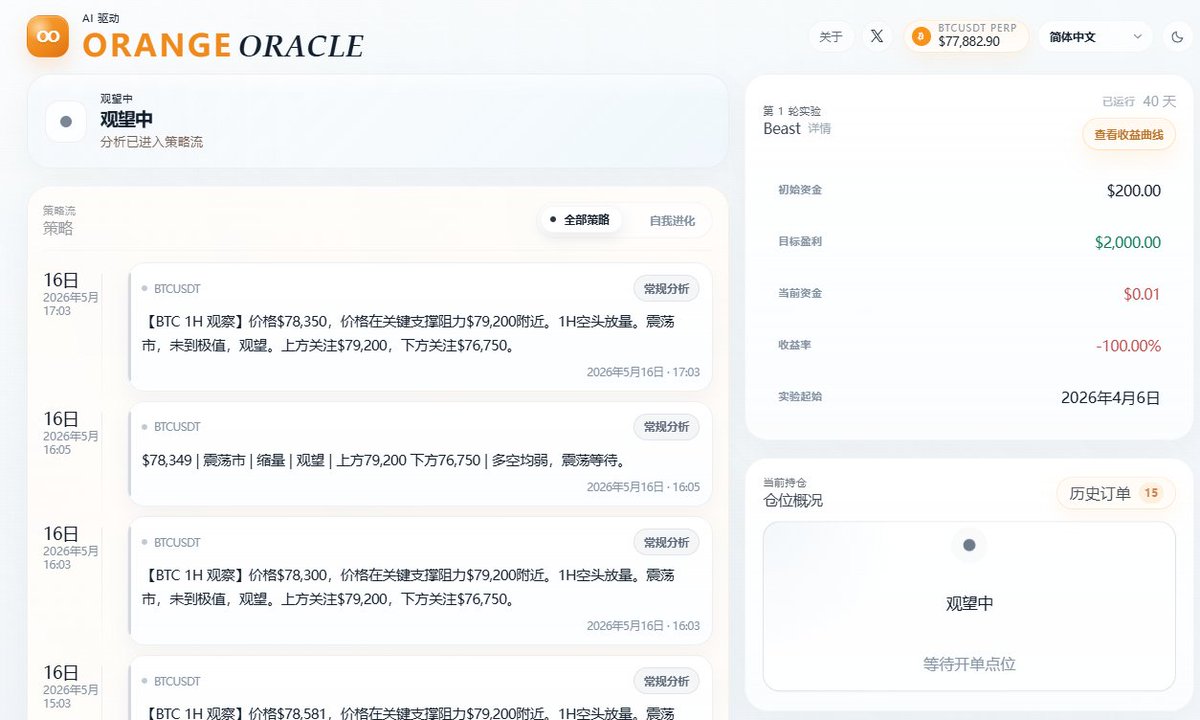
Task: Click the timestamp 2026年5月16日 · 16:03
Action: pyautogui.click(x=643, y=626)
